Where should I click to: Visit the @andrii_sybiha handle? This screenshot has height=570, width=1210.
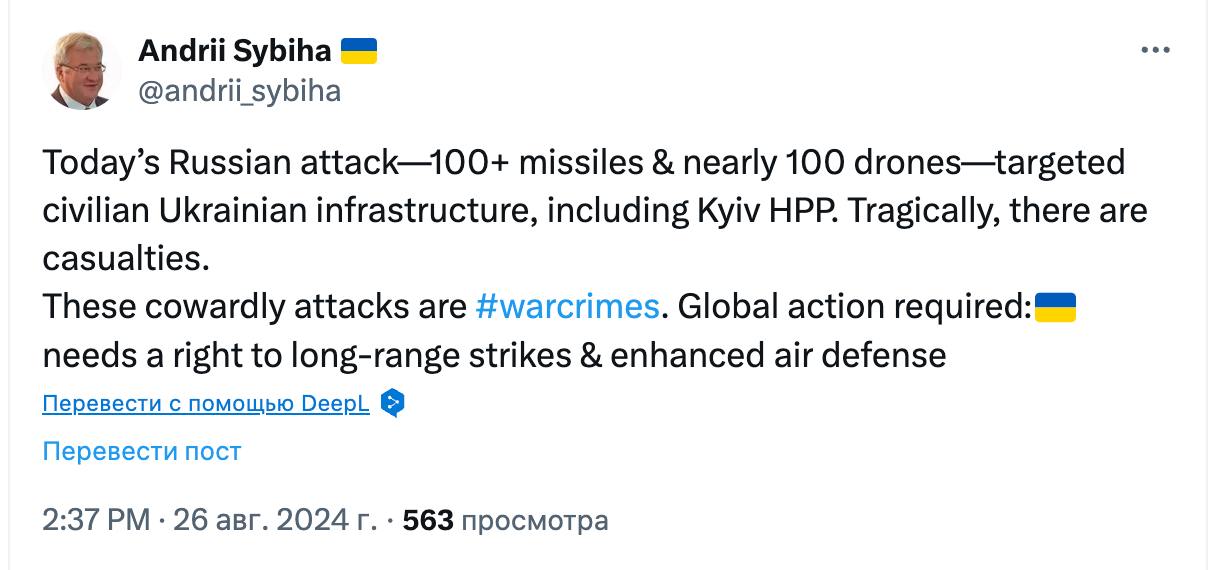pos(239,91)
